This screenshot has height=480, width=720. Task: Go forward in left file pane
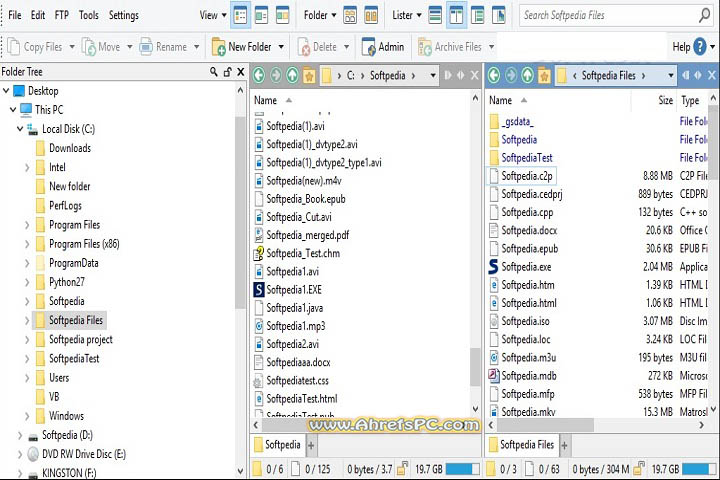click(x=276, y=75)
